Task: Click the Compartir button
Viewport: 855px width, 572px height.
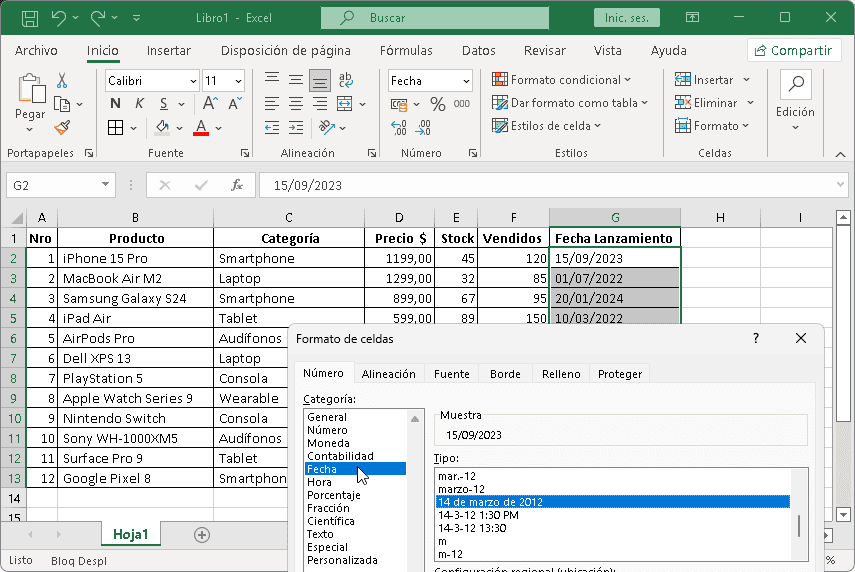Action: pos(794,51)
